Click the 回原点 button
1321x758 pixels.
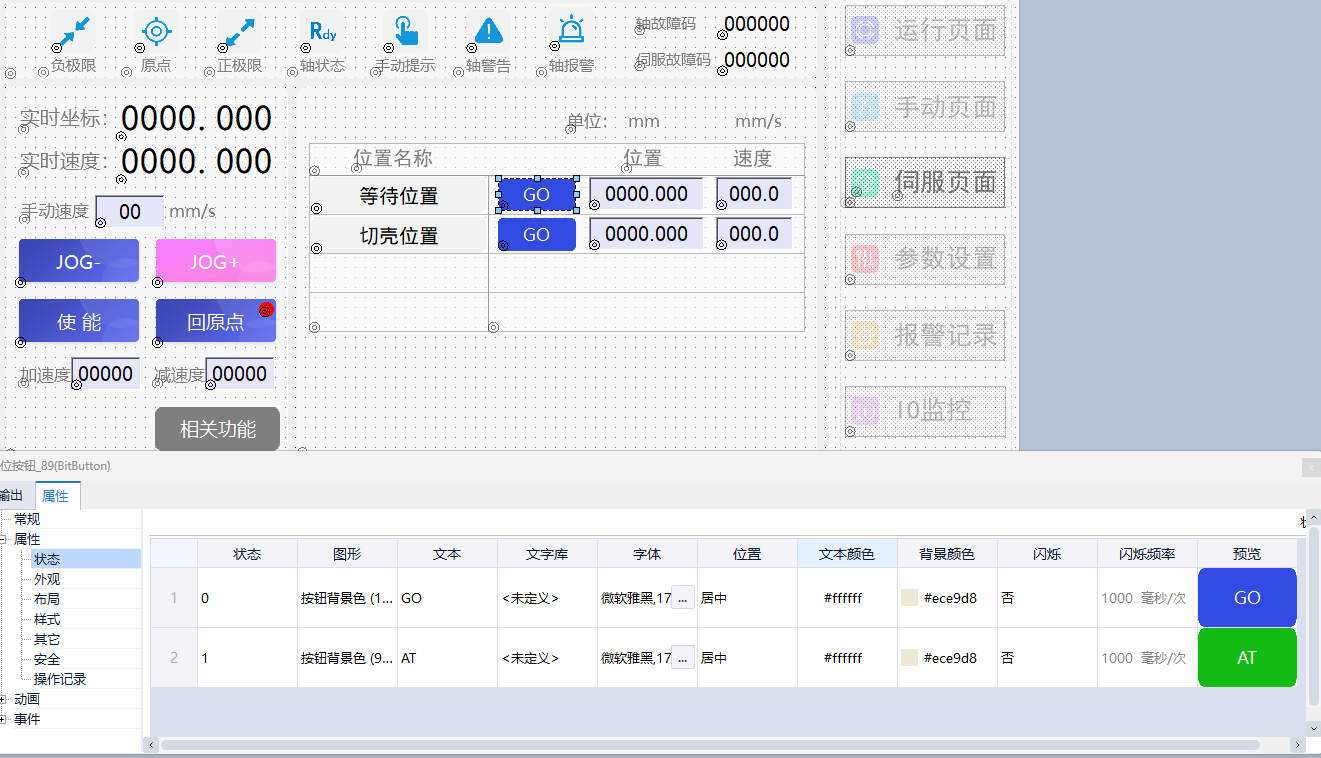click(x=215, y=321)
